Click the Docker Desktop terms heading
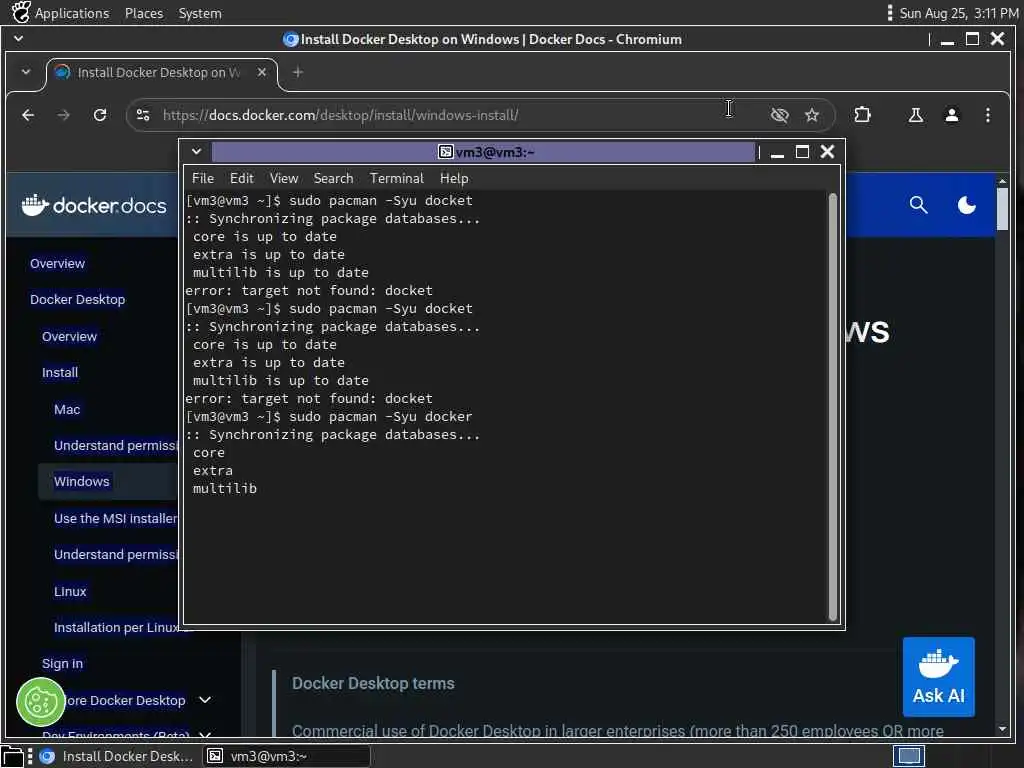1024x768 pixels. (x=373, y=684)
